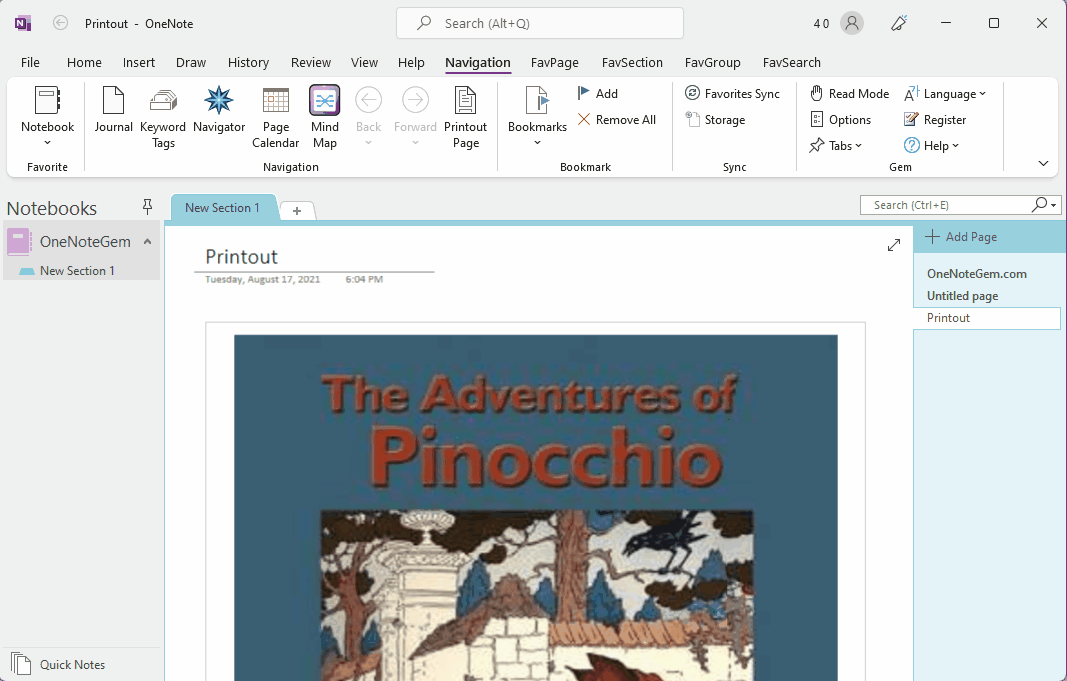Open the Notebook favorite dropdown arrow
Screen dimensions: 1067x681
click(47, 143)
